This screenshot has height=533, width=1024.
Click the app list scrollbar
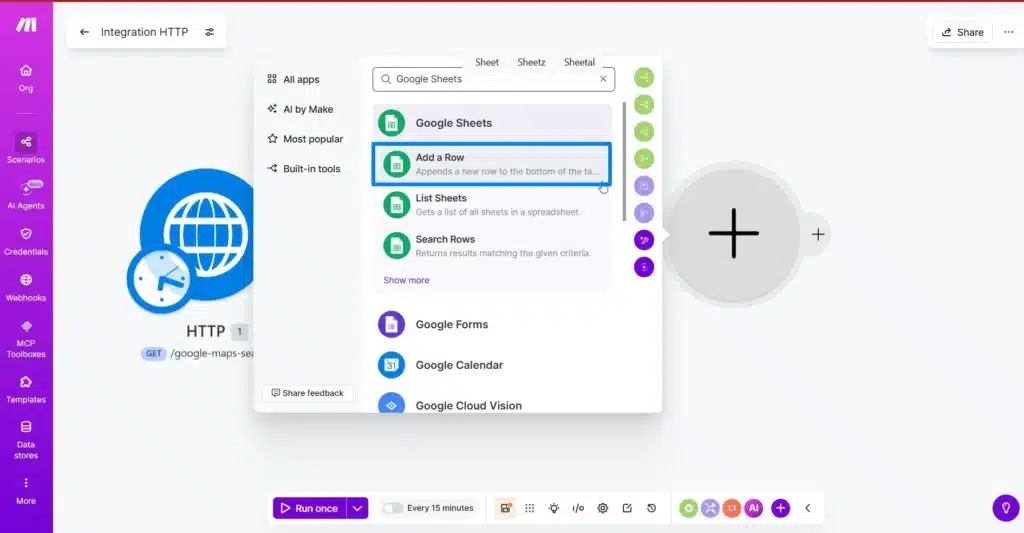pyautogui.click(x=624, y=161)
